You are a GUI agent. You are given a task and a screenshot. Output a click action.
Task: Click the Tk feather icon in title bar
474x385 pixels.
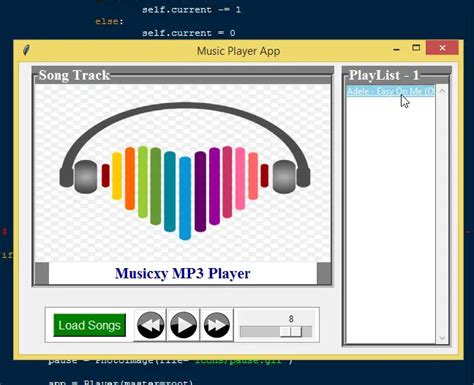click(x=26, y=50)
